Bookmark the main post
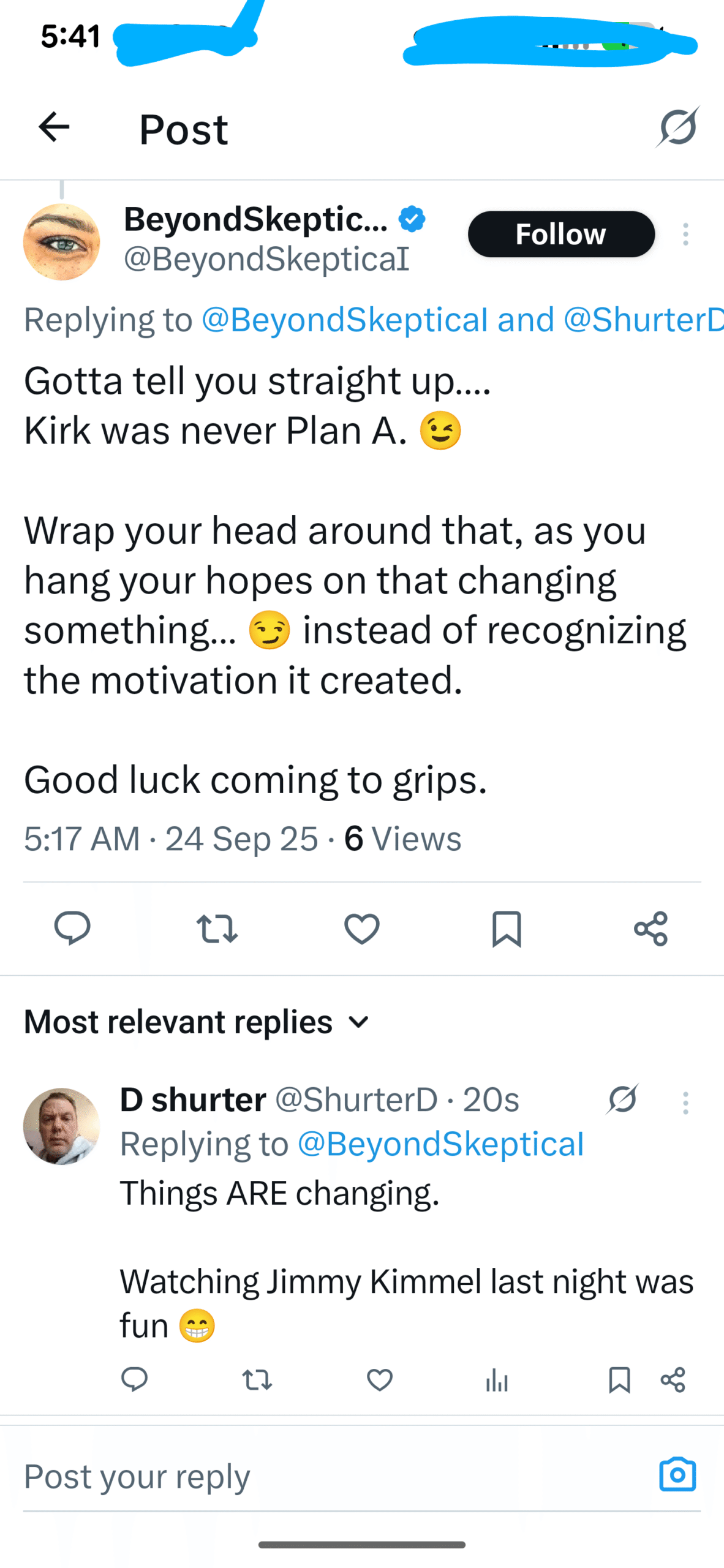Viewport: 724px width, 1568px height. pos(507,929)
